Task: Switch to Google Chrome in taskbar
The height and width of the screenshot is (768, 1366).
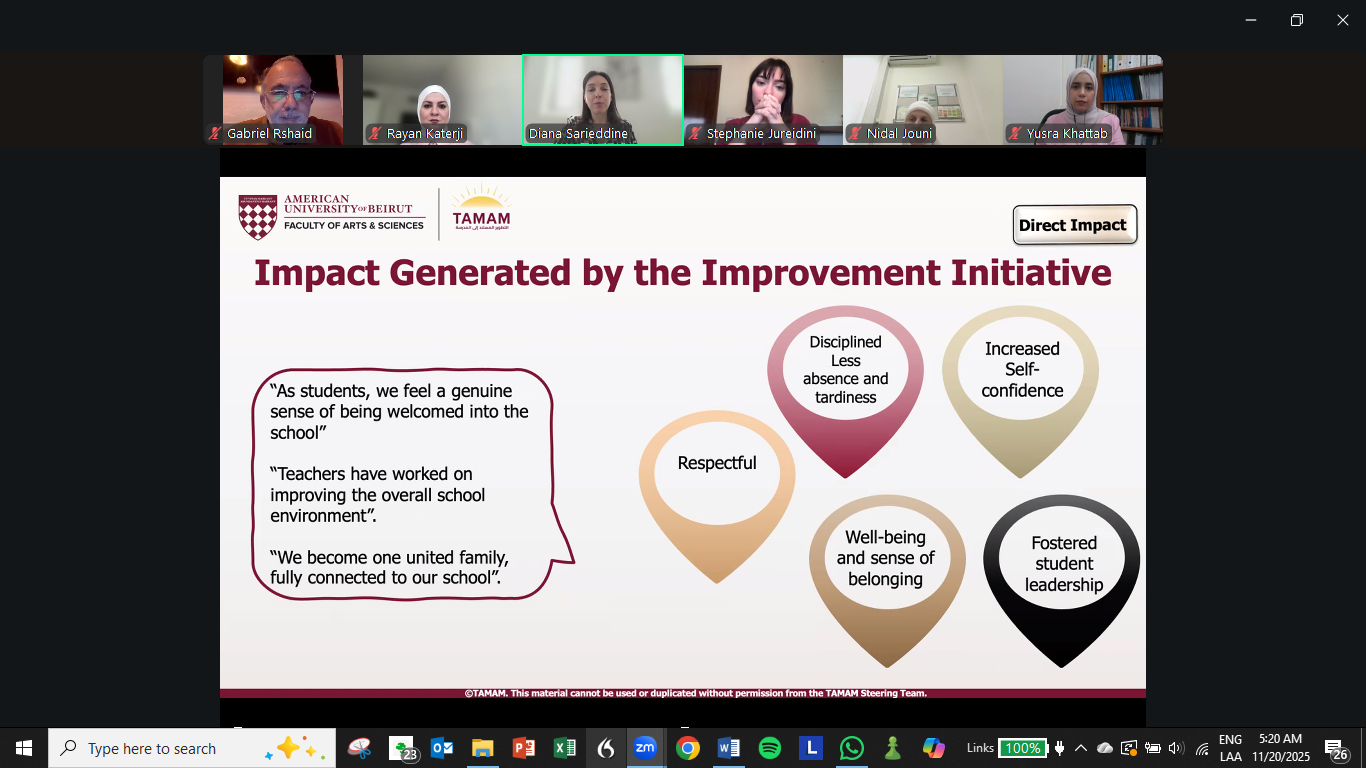Action: (x=687, y=748)
